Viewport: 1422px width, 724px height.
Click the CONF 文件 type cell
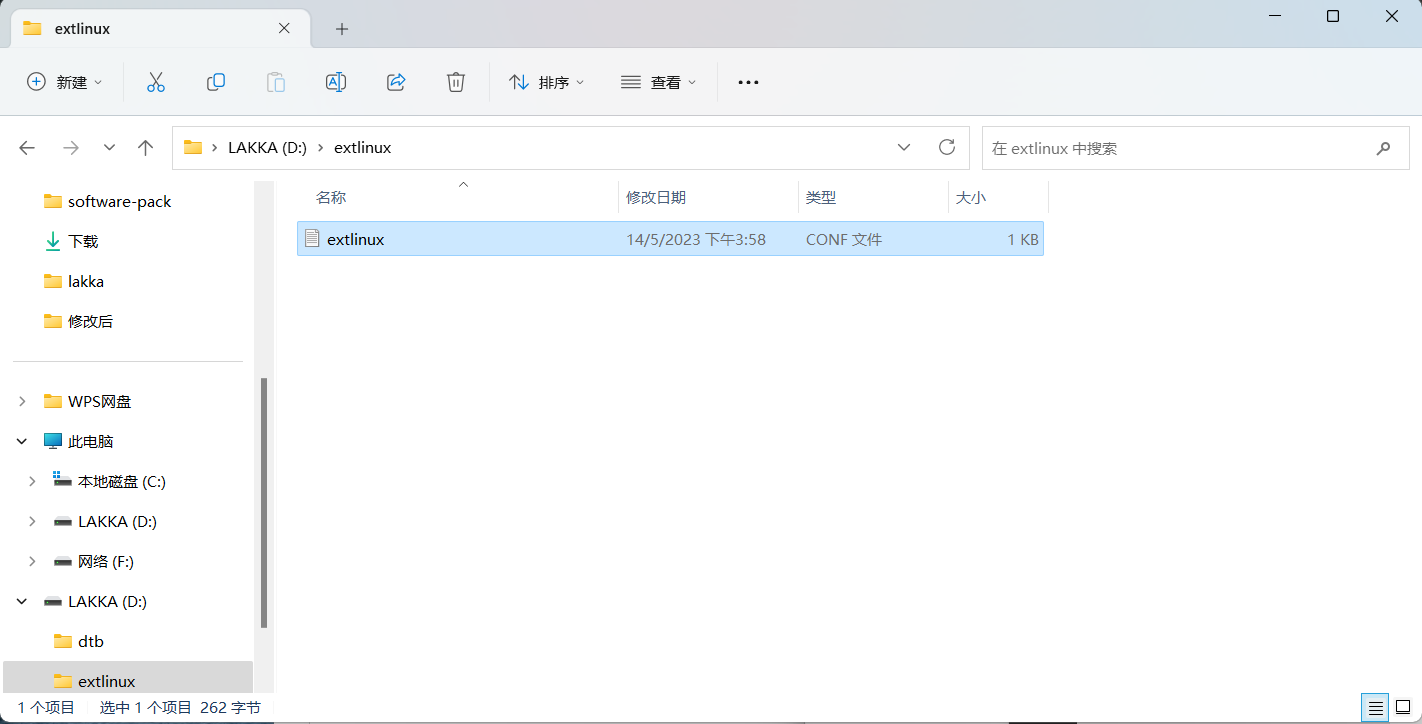tap(844, 239)
